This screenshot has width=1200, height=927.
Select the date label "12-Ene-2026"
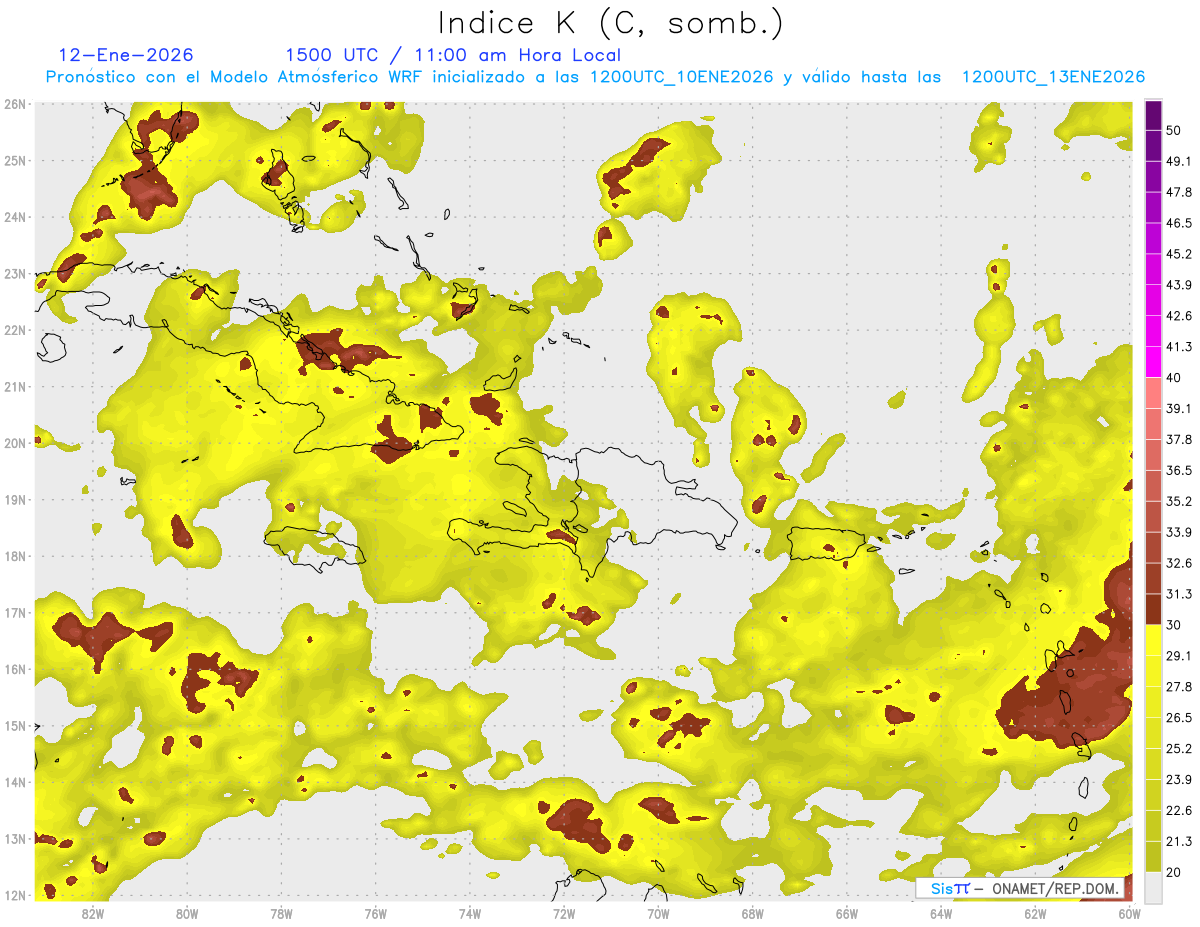pyautogui.click(x=126, y=55)
